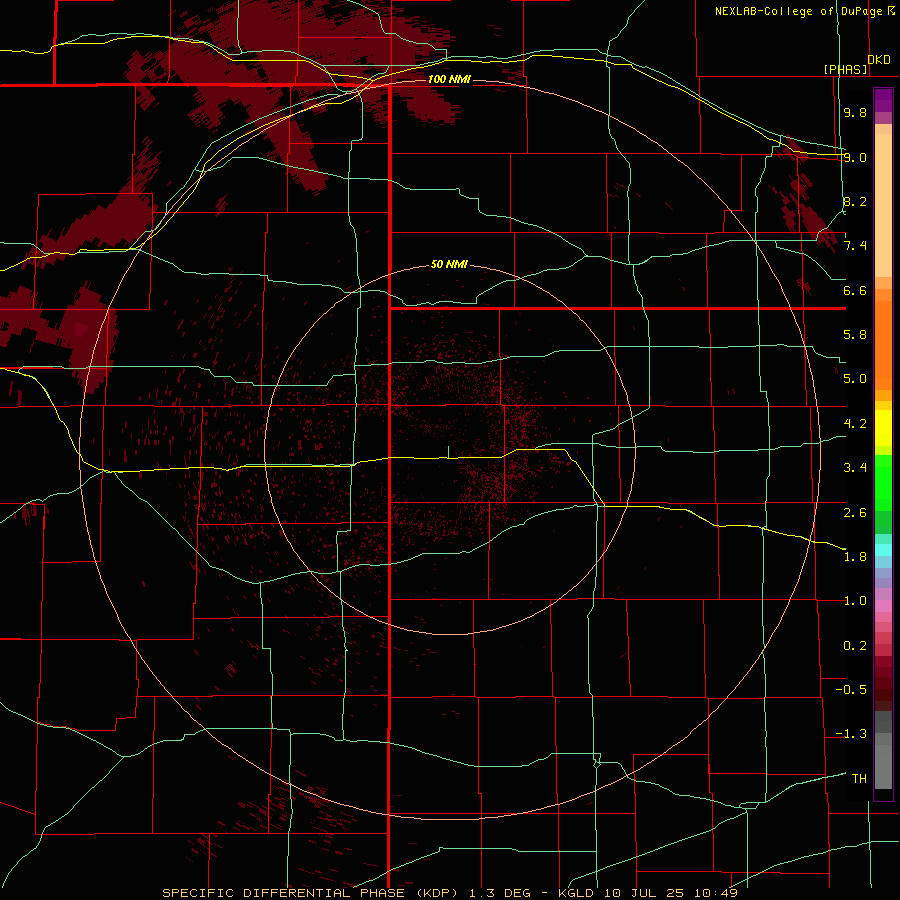Screen dimensions: 900x900
Task: Click the KGLD station identifier in caption
Action: click(x=577, y=893)
